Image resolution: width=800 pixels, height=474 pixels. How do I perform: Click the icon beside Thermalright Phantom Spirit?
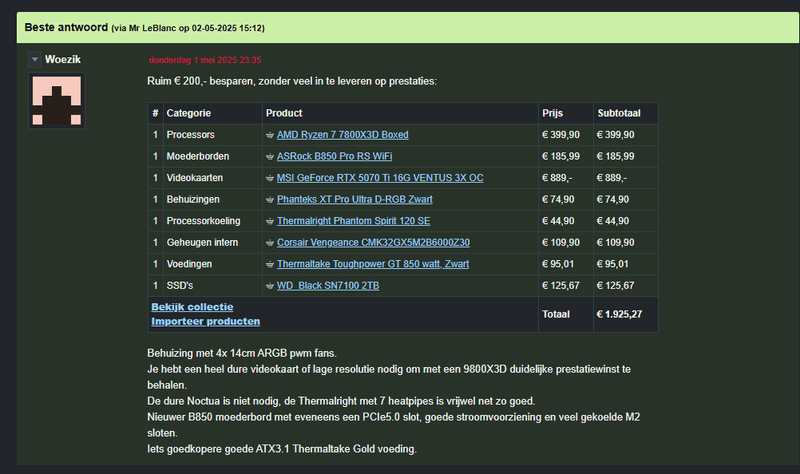tap(270, 221)
